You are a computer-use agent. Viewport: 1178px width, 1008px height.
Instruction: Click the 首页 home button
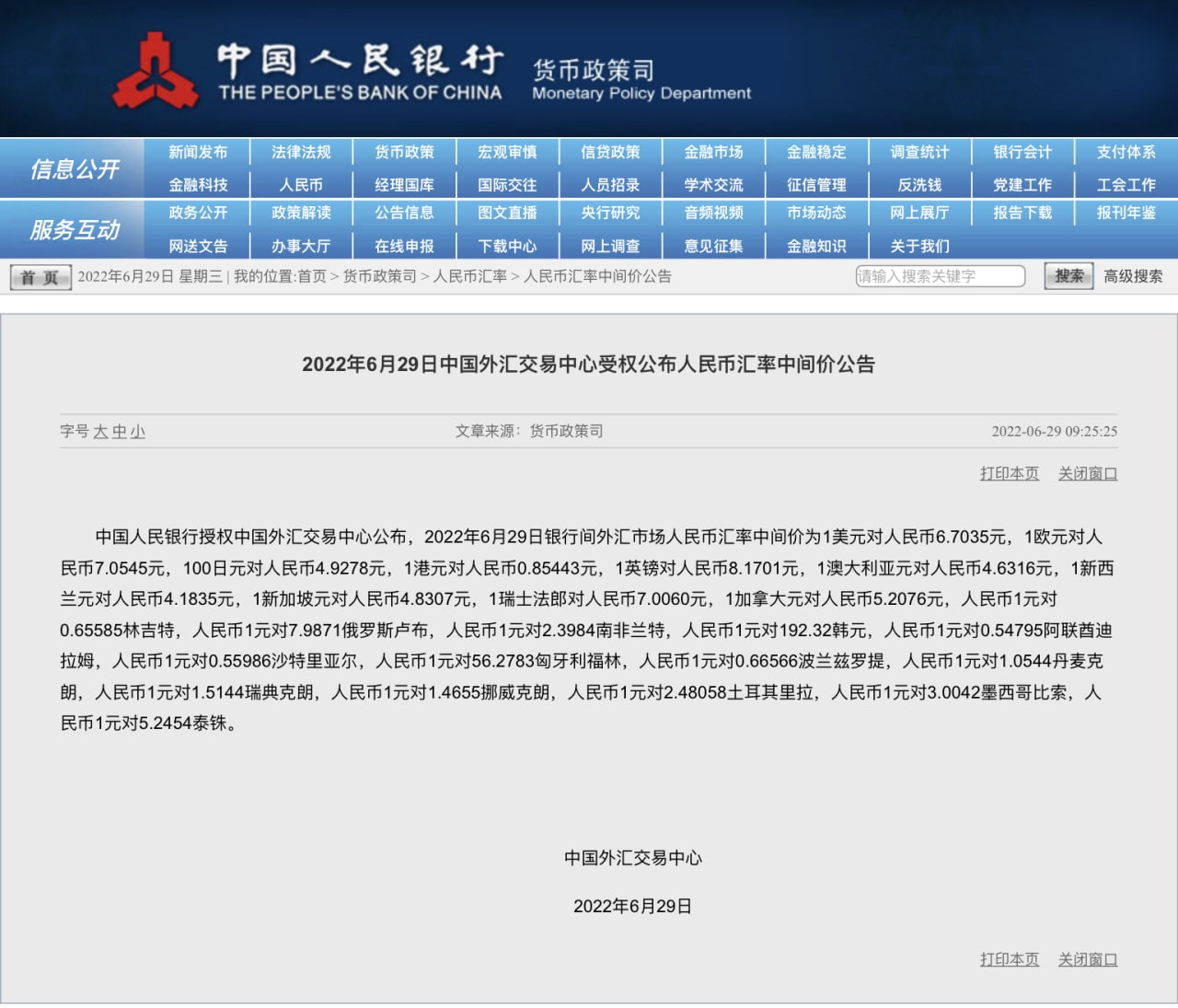pos(40,277)
